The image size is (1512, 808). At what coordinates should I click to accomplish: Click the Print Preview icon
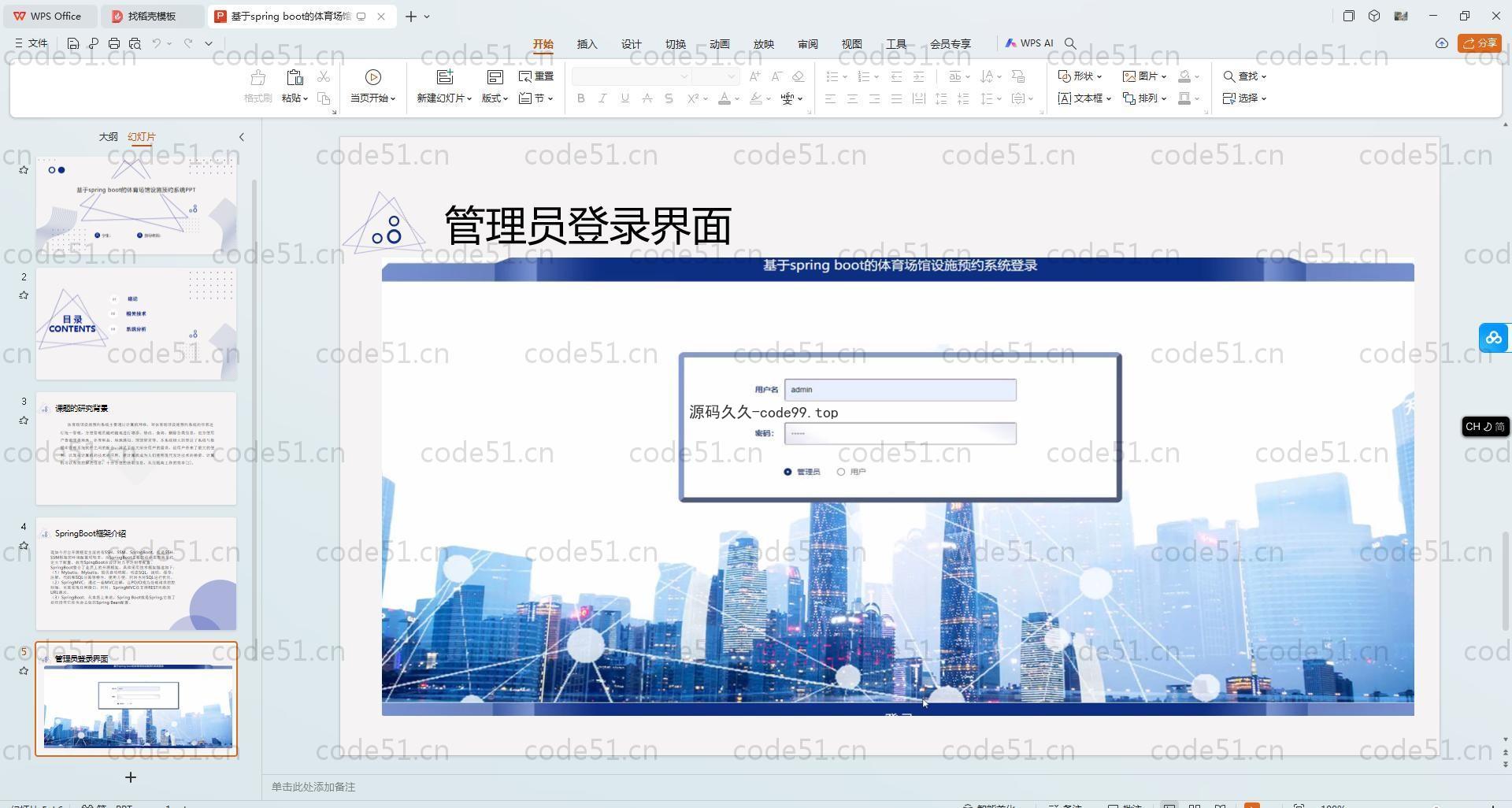point(135,43)
